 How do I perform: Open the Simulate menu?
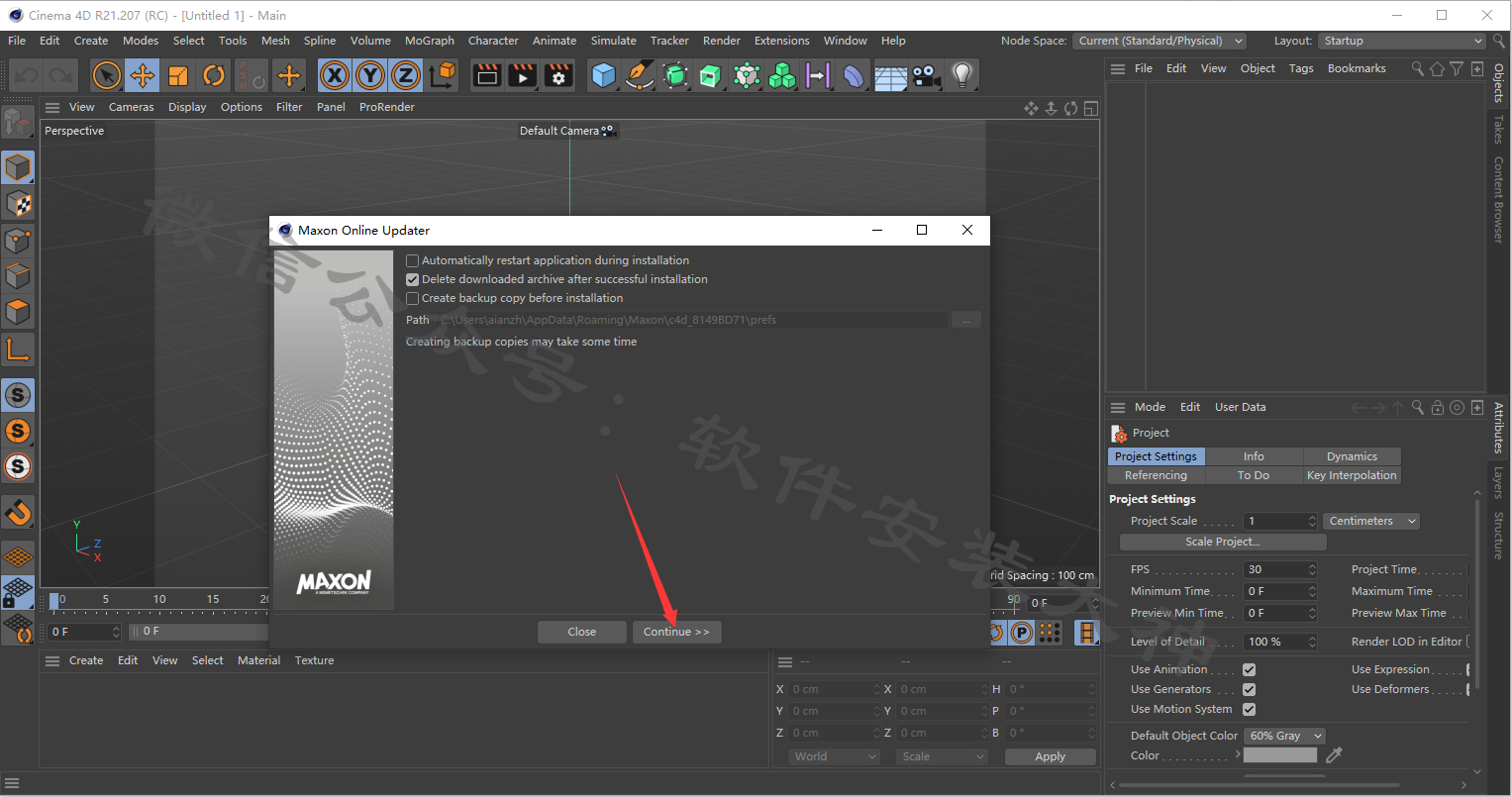tap(614, 41)
